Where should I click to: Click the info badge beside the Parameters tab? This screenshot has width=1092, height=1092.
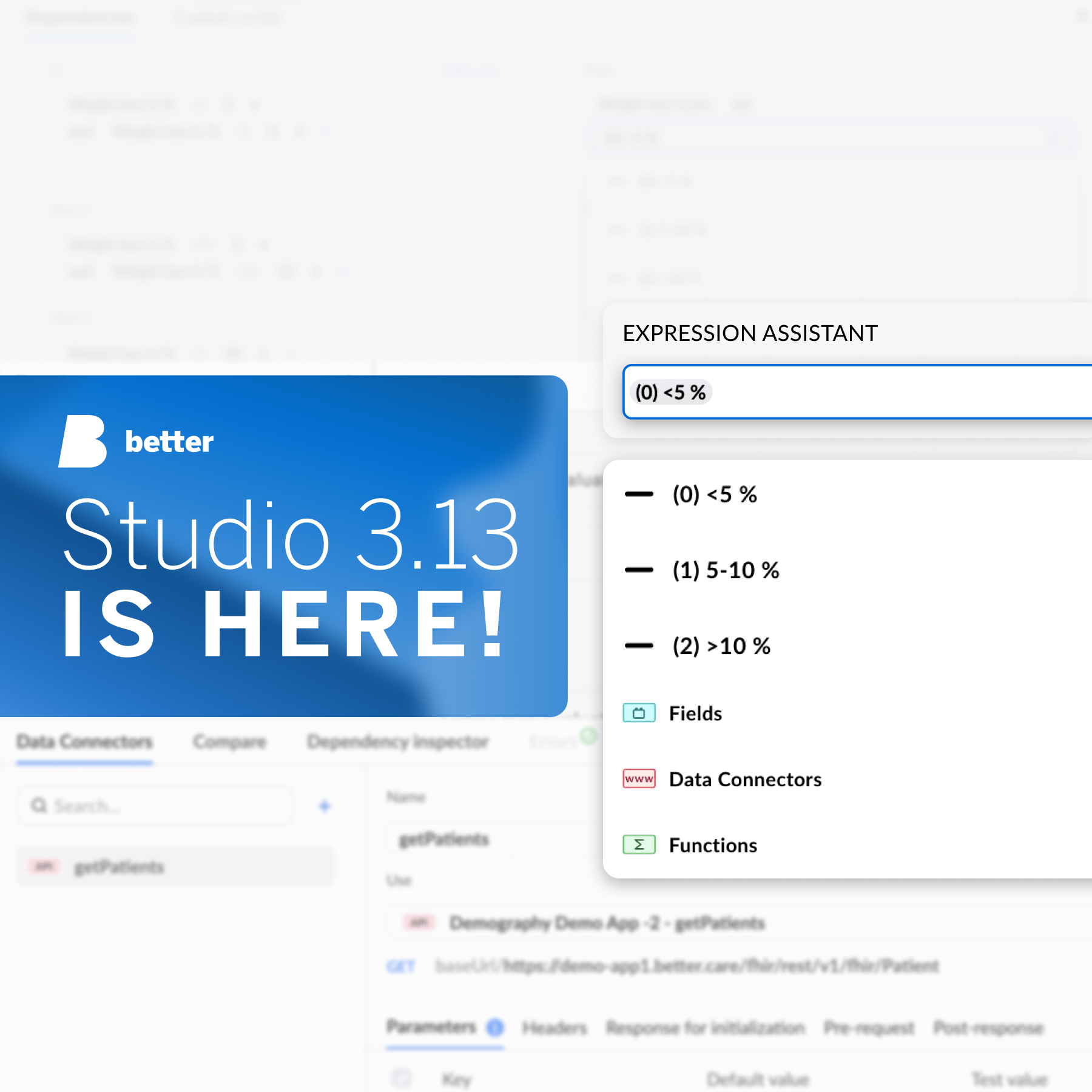[x=495, y=1028]
